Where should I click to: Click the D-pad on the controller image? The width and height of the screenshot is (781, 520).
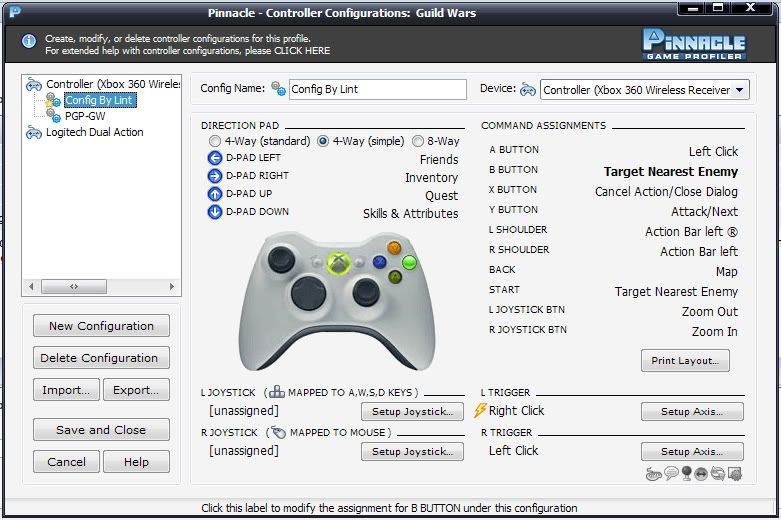click(308, 293)
